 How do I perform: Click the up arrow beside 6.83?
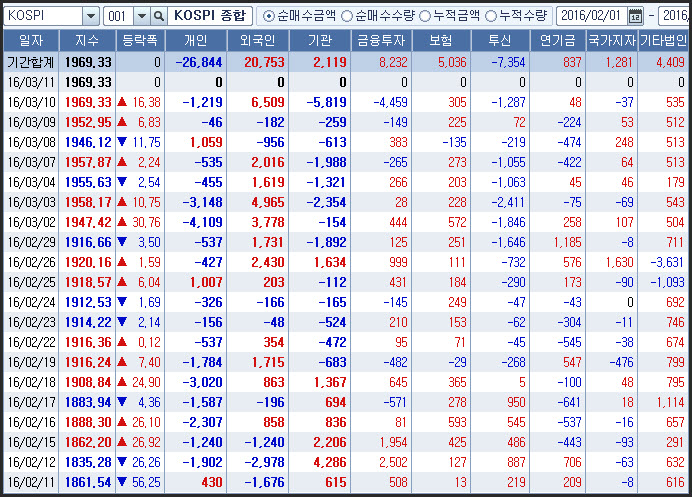click(122, 122)
